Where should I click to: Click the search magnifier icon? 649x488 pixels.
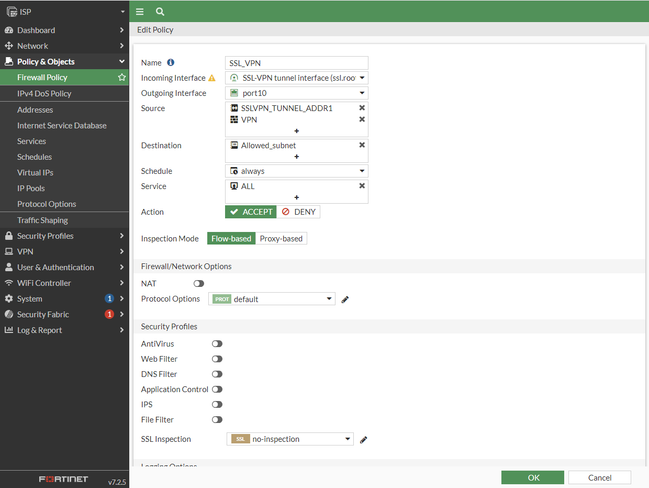click(160, 11)
